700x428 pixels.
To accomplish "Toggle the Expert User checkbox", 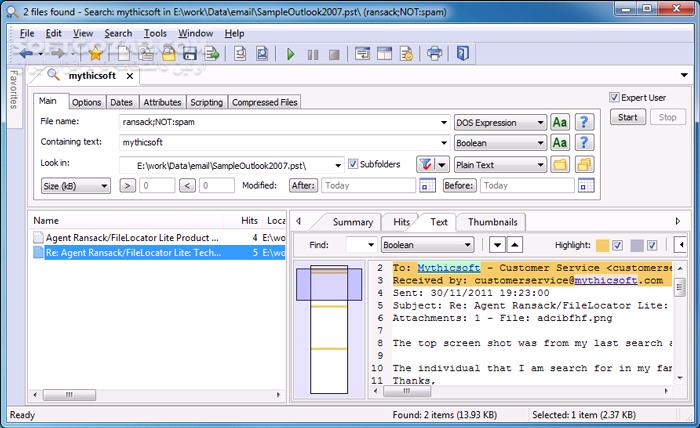I will (614, 97).
